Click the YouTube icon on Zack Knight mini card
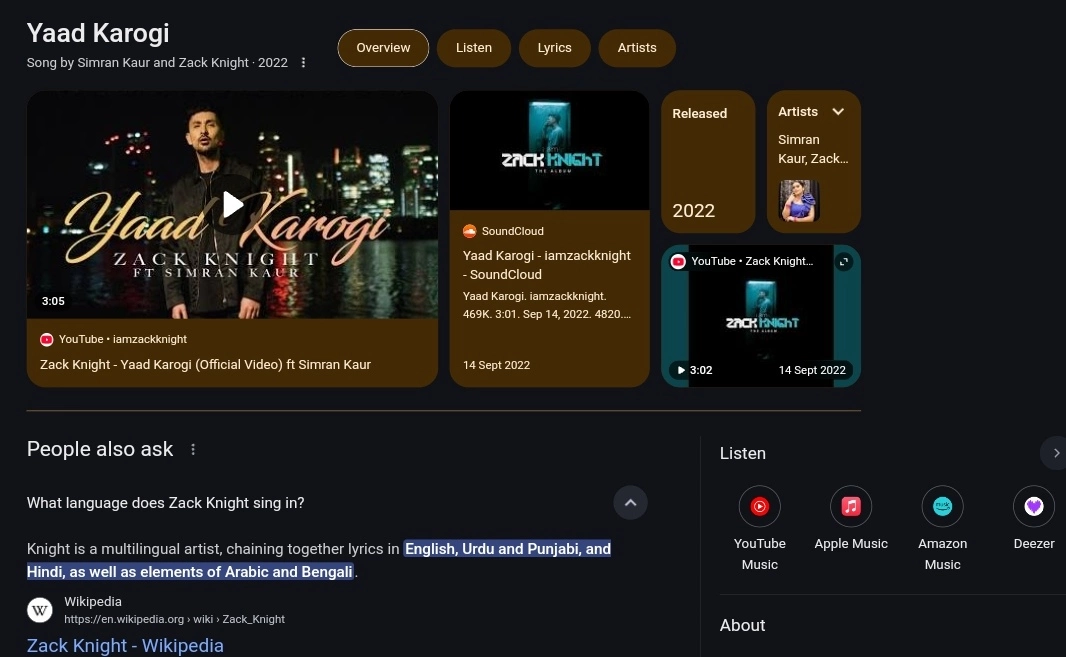This screenshot has width=1066, height=657. 678,262
